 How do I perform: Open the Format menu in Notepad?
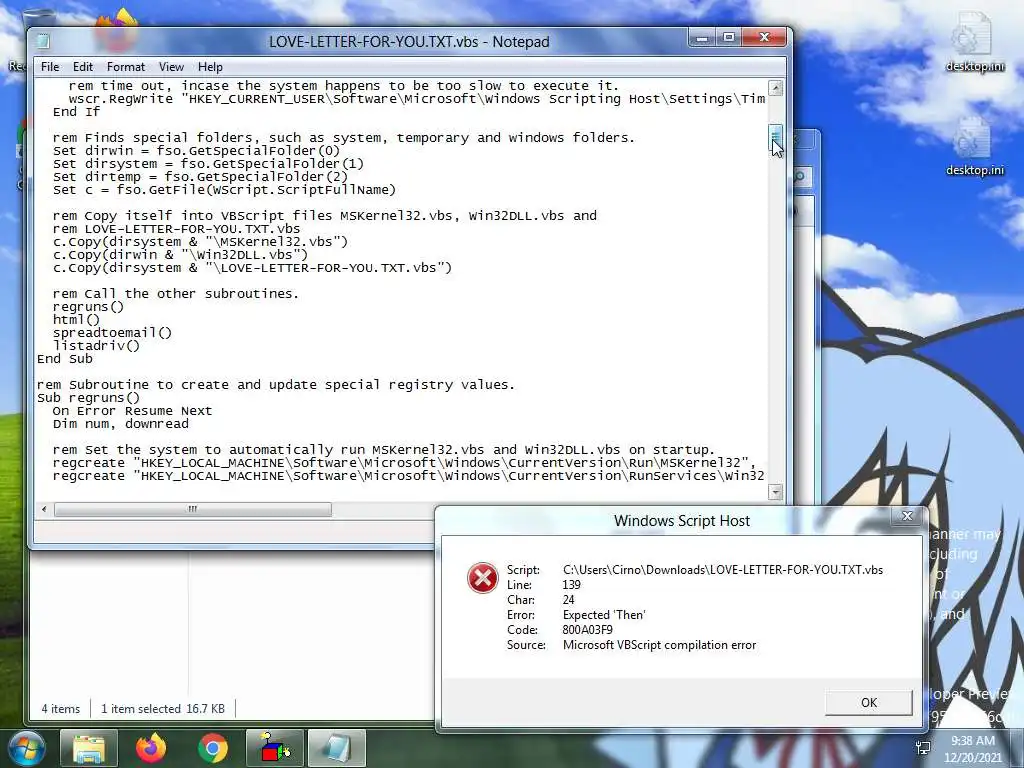(x=125, y=67)
